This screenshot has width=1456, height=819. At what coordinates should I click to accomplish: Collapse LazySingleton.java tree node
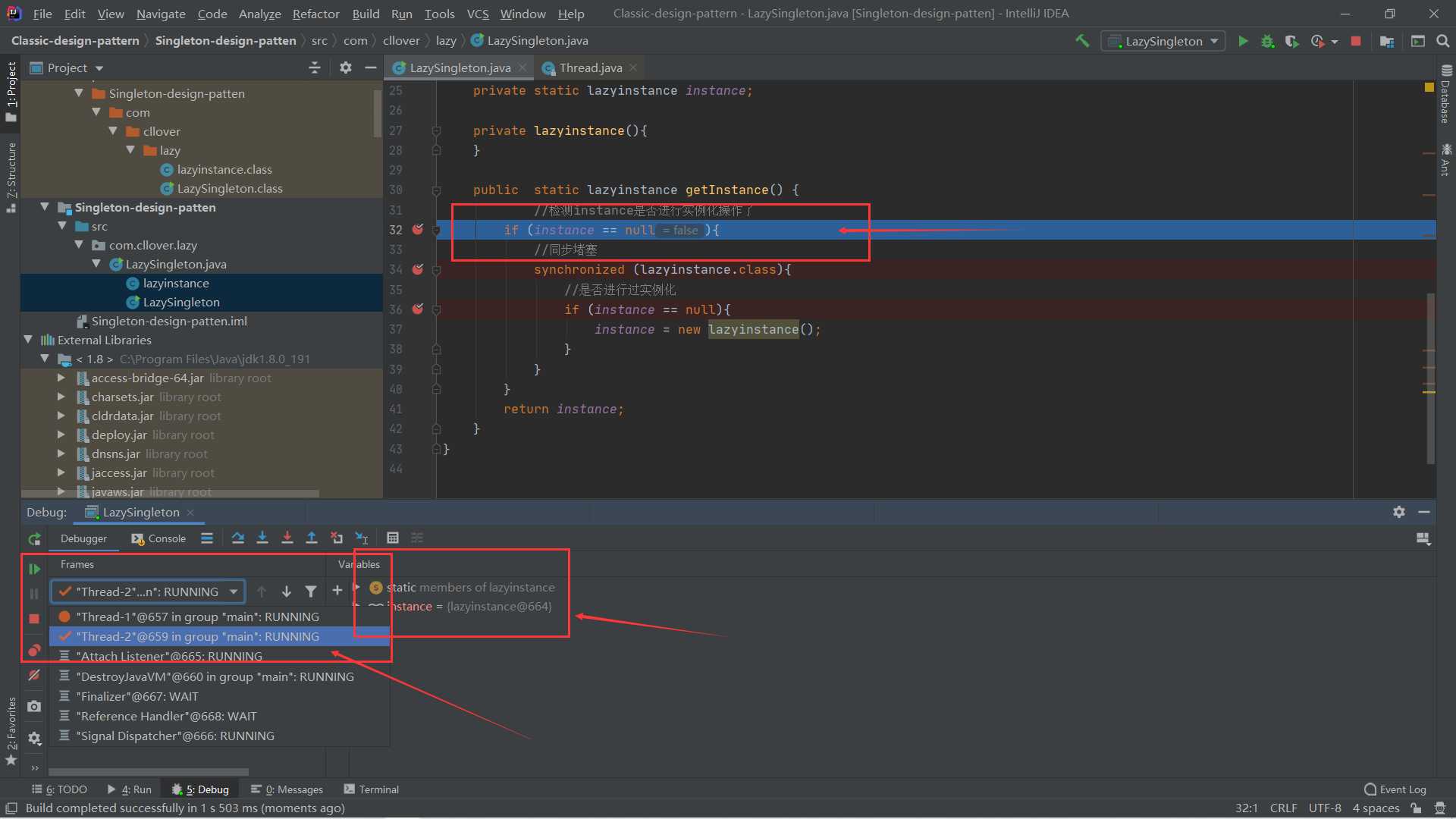click(96, 264)
